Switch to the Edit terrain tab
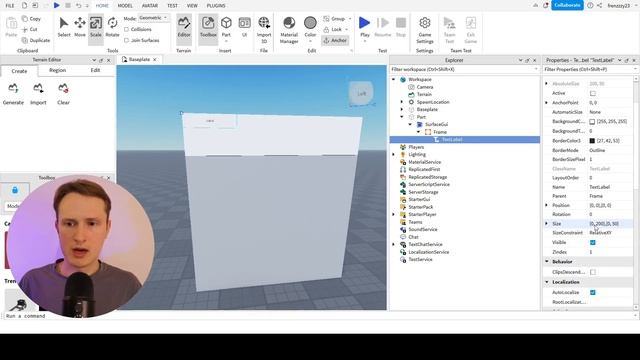Image resolution: width=640 pixels, height=360 pixels. (95, 70)
